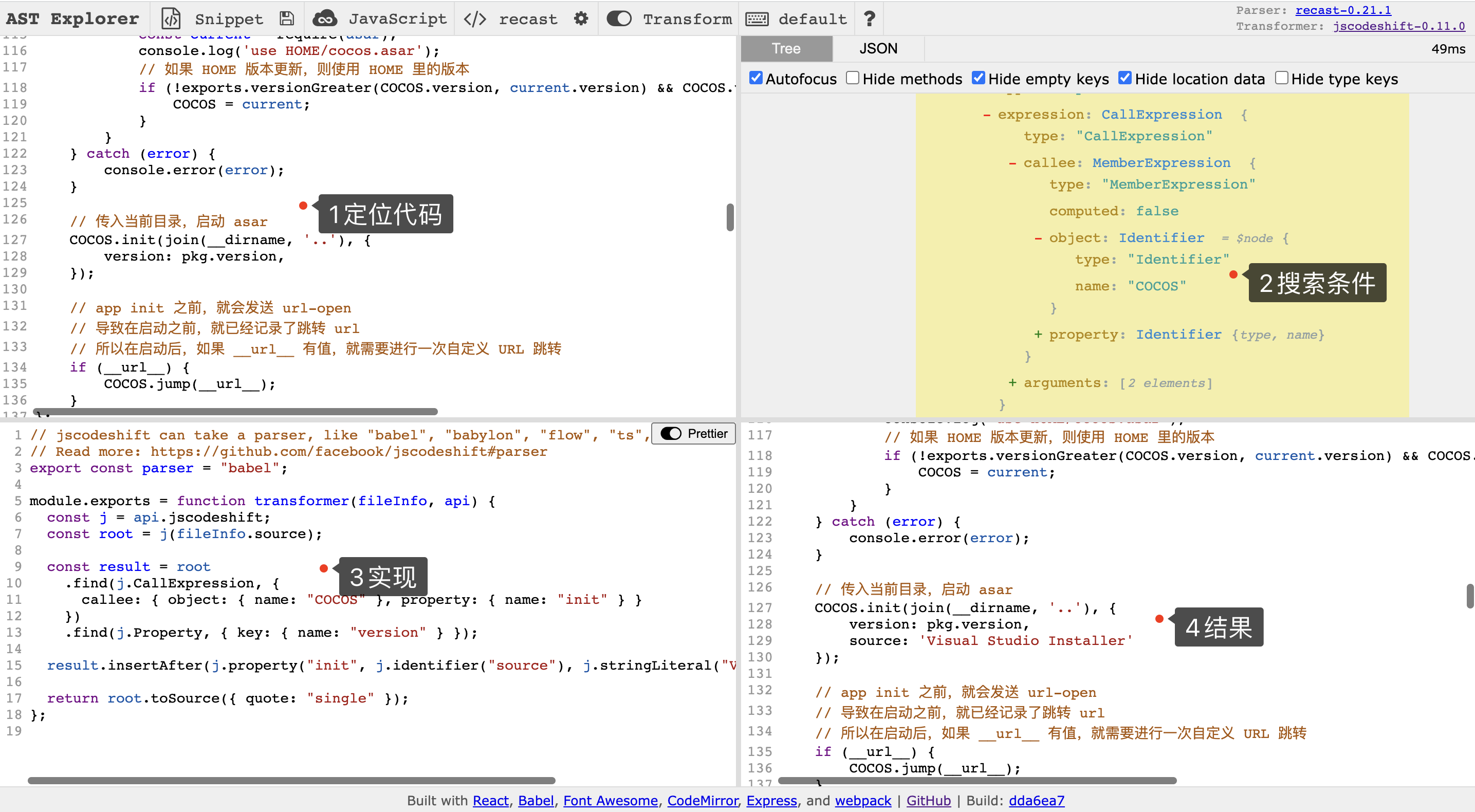The height and width of the screenshot is (812, 1475).
Task: Click the output panel horizontal scrollbar
Action: tap(978, 781)
